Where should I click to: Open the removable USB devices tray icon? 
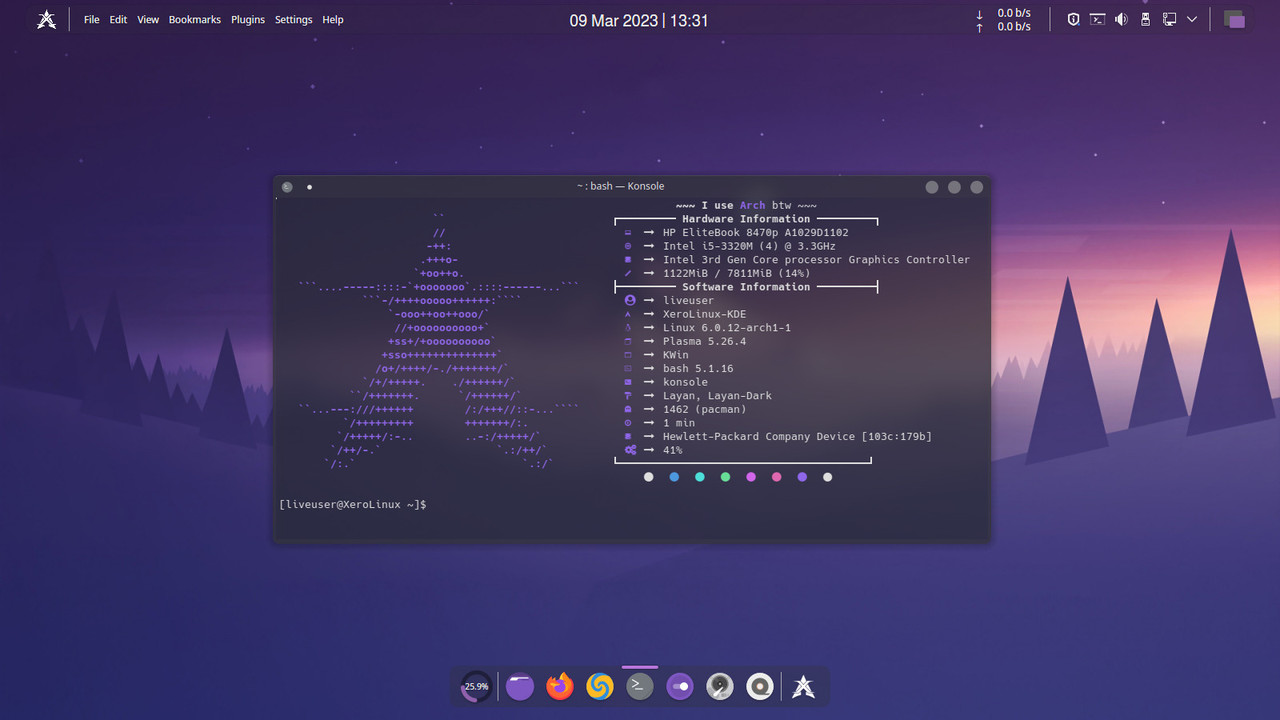1145,19
